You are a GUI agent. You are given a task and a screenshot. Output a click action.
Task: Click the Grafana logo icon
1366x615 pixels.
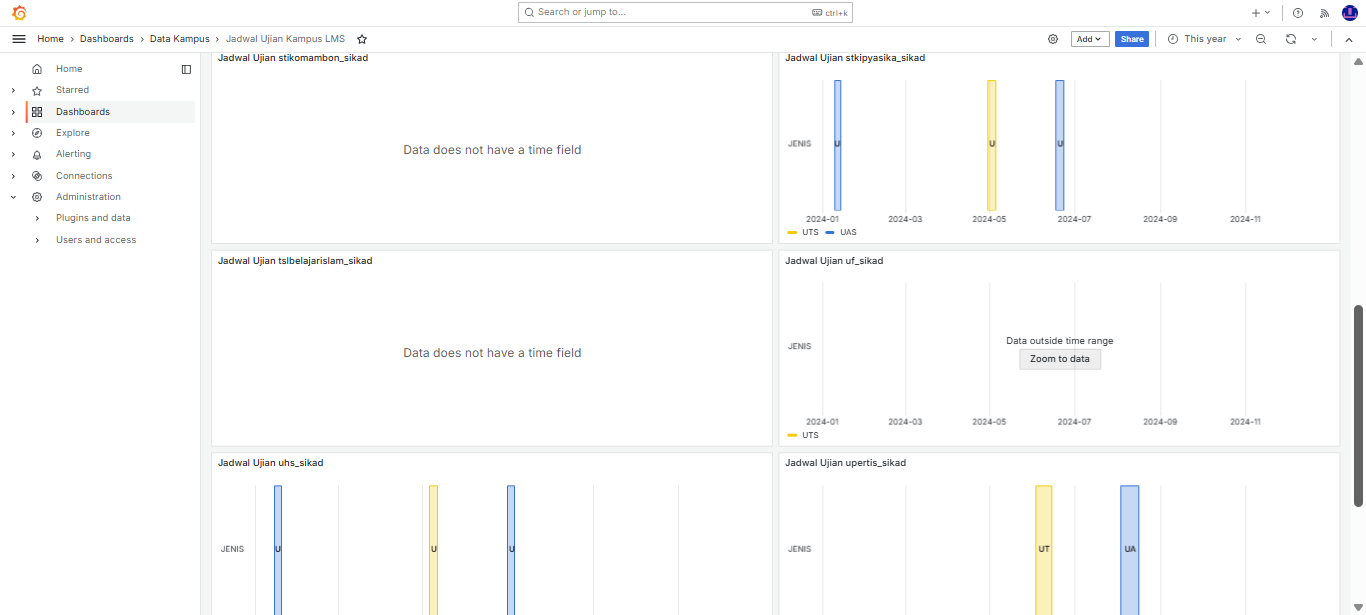point(18,13)
